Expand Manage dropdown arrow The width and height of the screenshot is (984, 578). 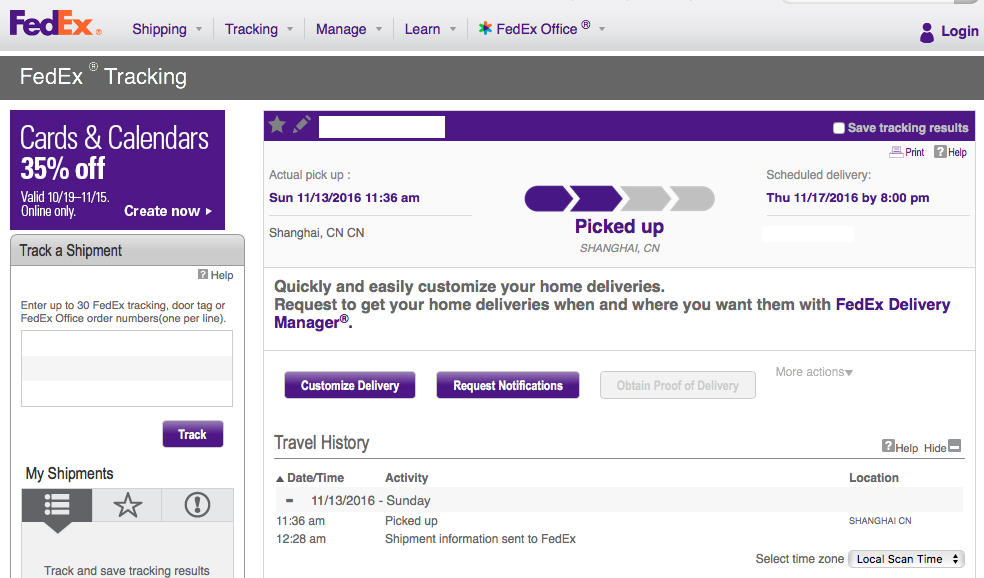(x=379, y=29)
